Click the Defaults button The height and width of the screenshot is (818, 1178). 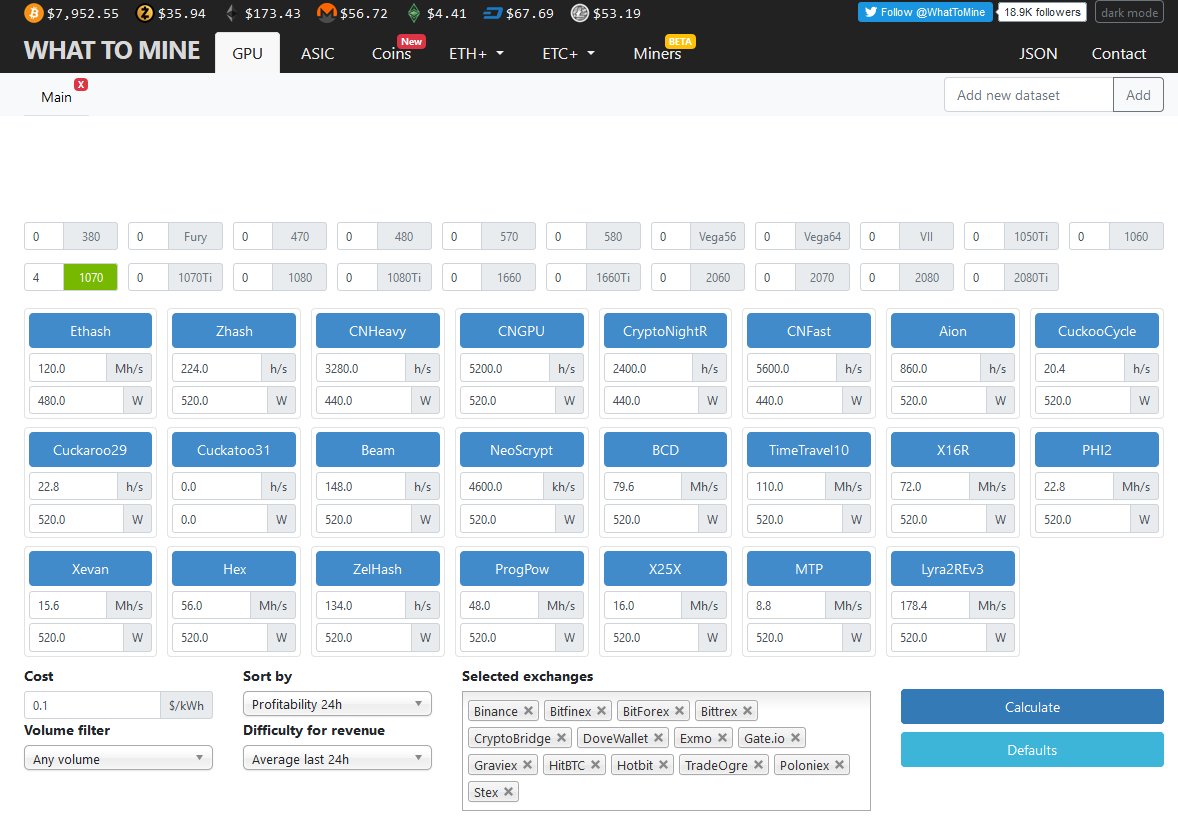coord(1032,750)
